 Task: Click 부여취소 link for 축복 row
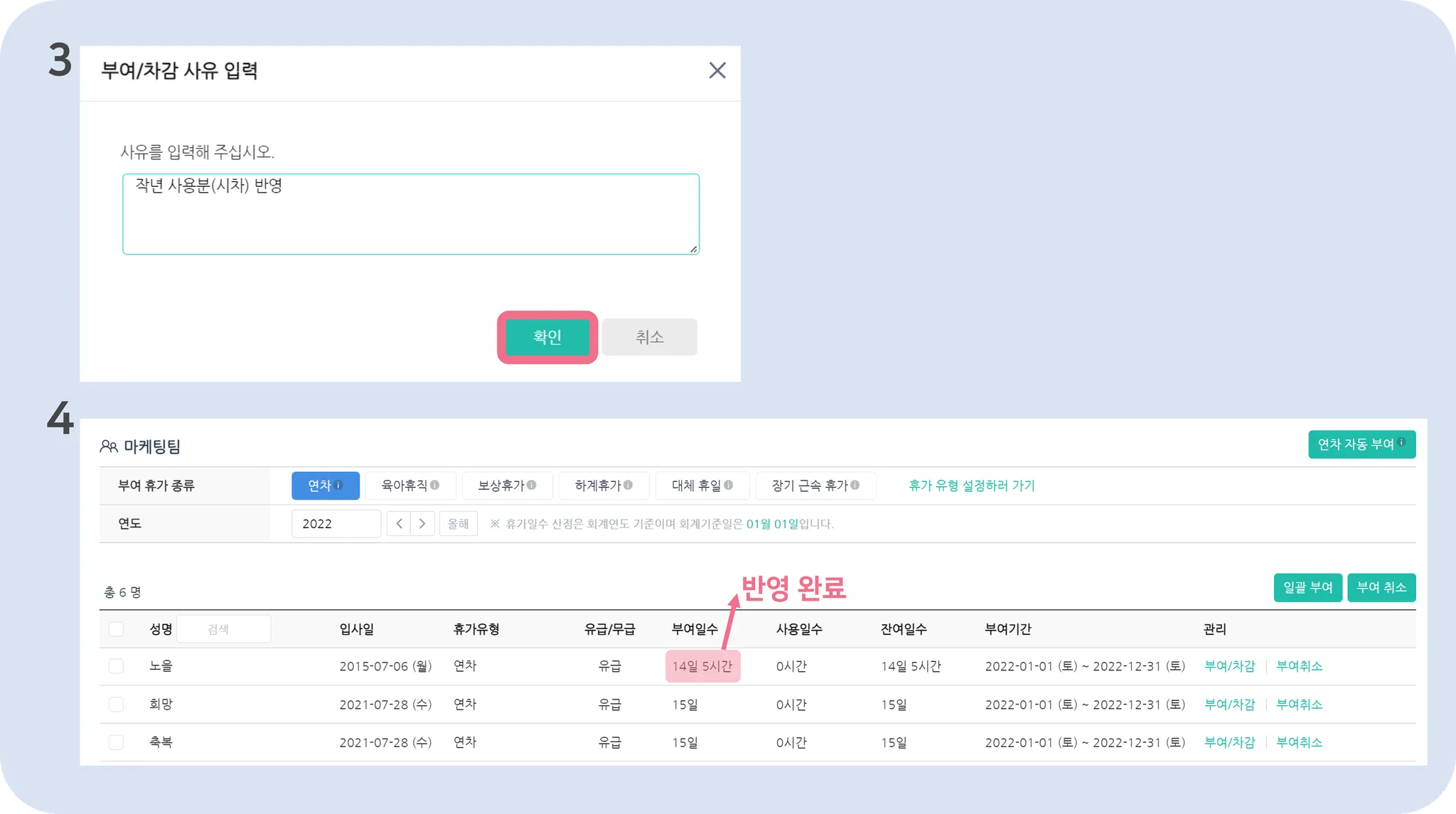pyautogui.click(x=1299, y=742)
